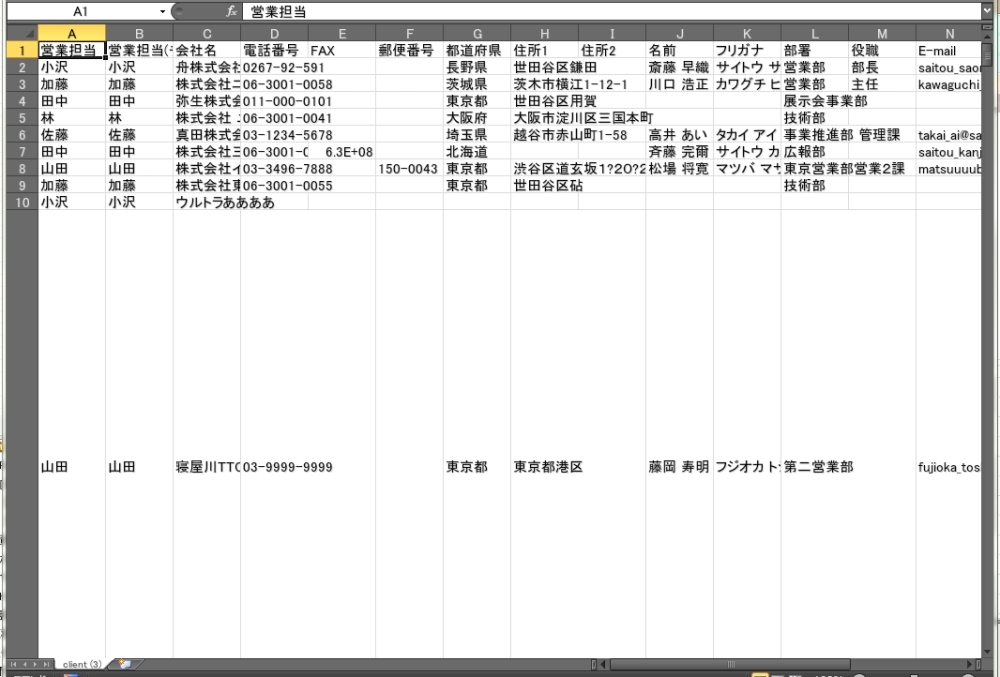Go to previous sheet tab arrow
The height and width of the screenshot is (677, 1000).
pos(25,664)
